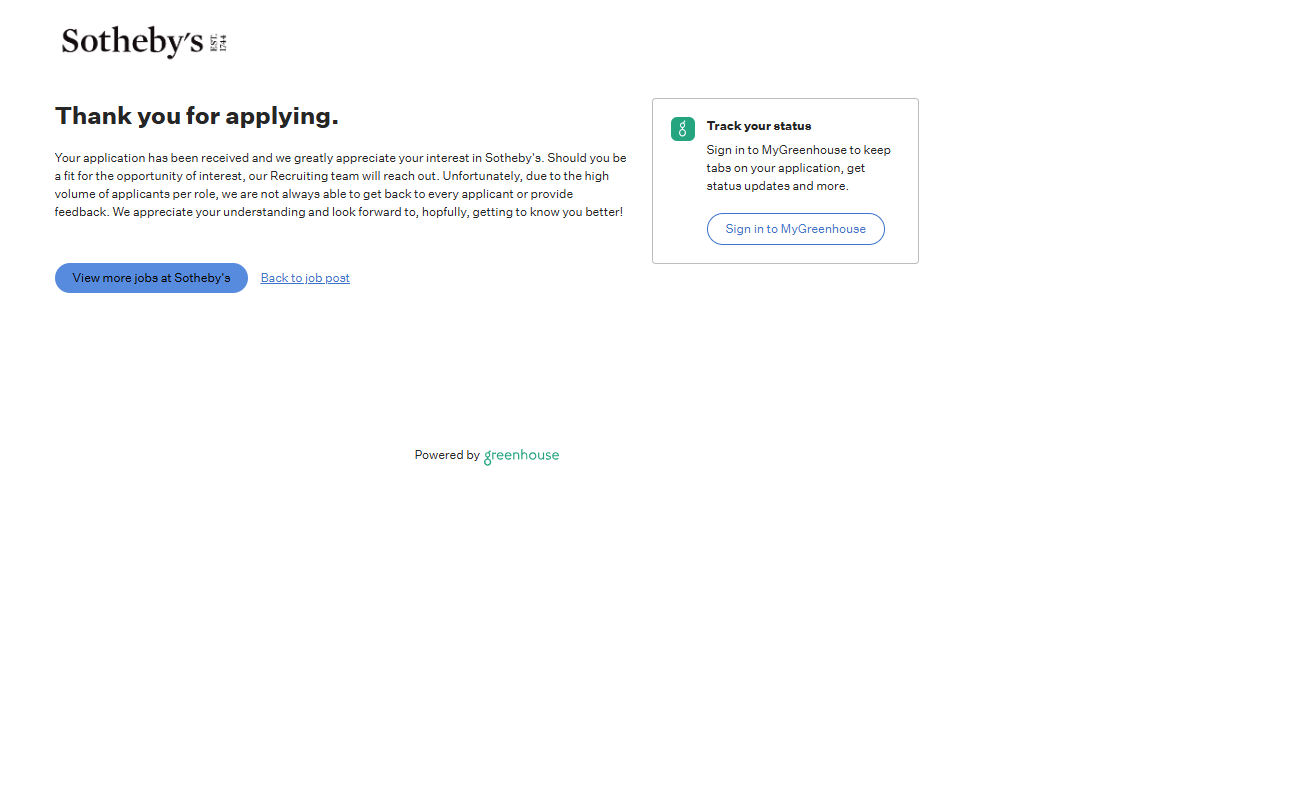
Task: Click the greenhouse wordmark logo in the footer
Action: [x=521, y=456]
